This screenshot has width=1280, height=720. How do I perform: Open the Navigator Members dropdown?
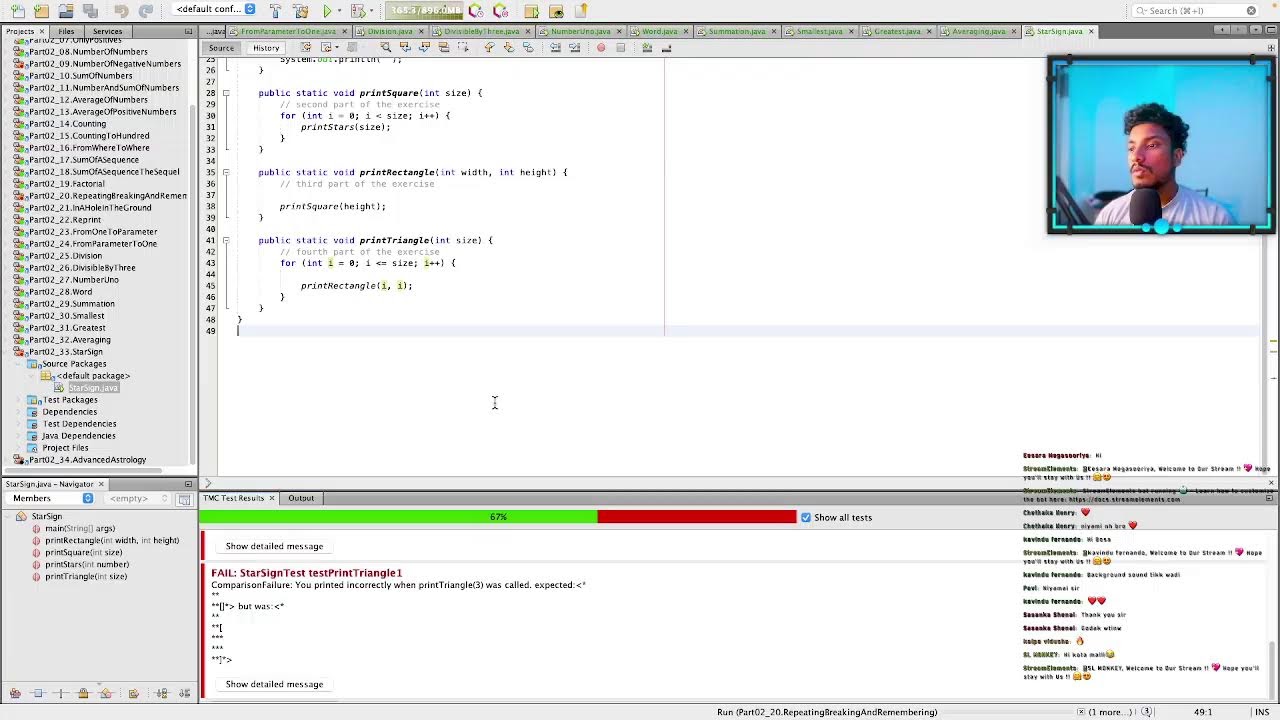(x=51, y=498)
